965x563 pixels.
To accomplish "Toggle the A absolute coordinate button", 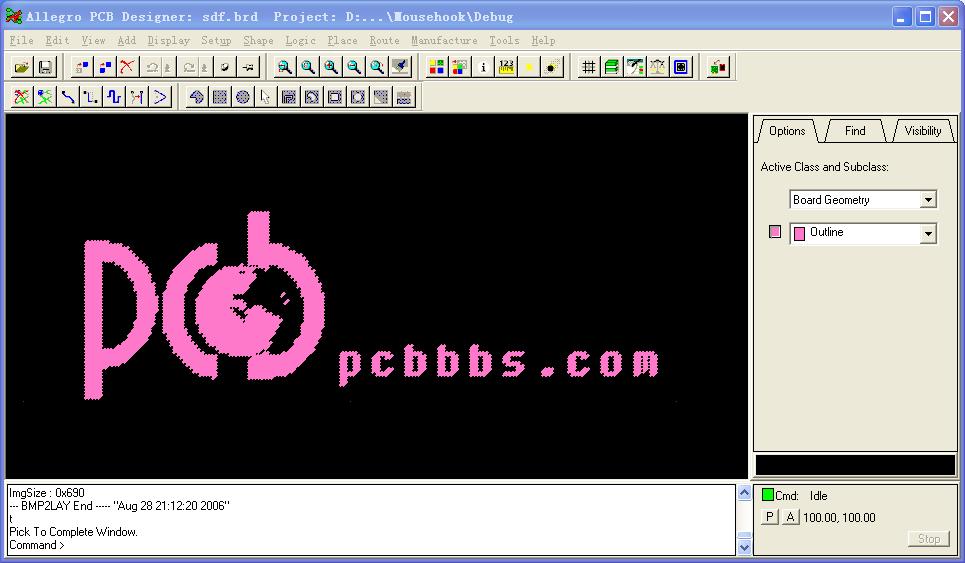I will (x=790, y=517).
